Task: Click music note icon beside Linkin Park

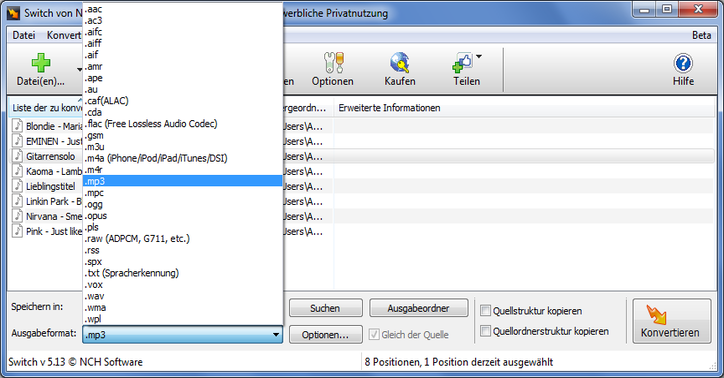Action: click(x=18, y=201)
